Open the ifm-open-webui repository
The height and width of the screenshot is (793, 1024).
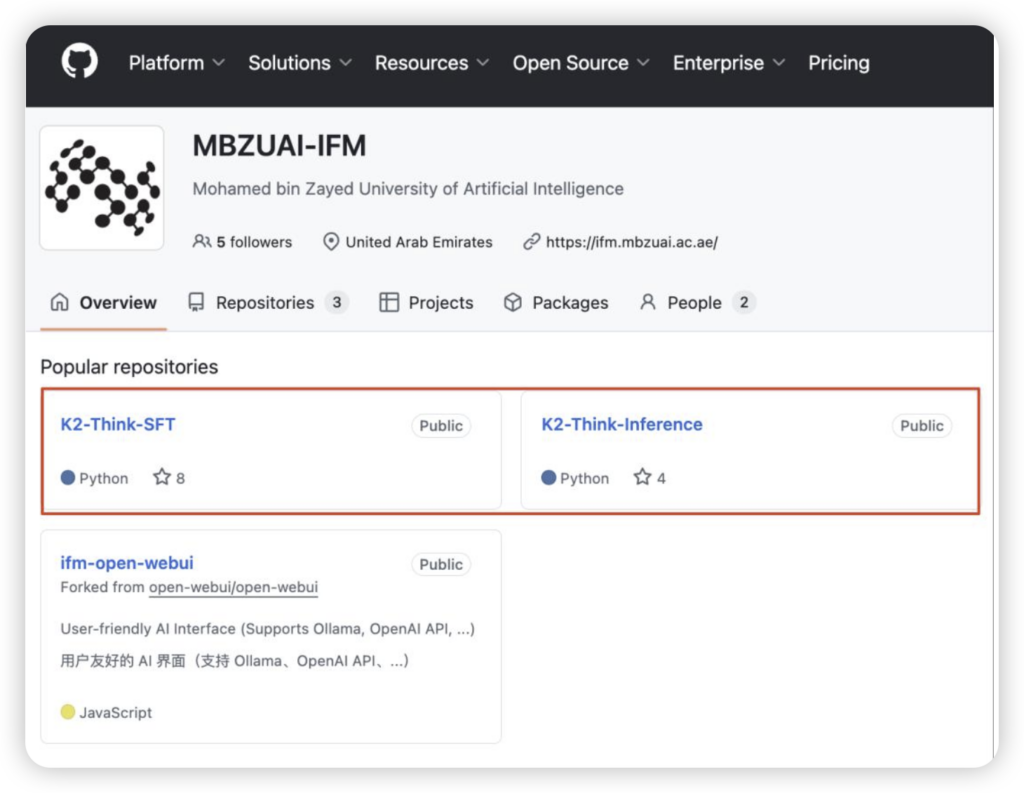point(127,562)
